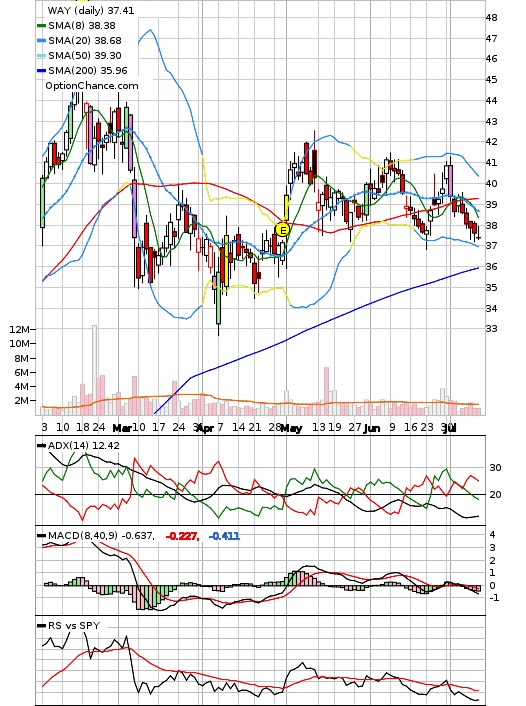Click the 12M volume axis label
Screen dimensions: 526x706
tap(19, 330)
